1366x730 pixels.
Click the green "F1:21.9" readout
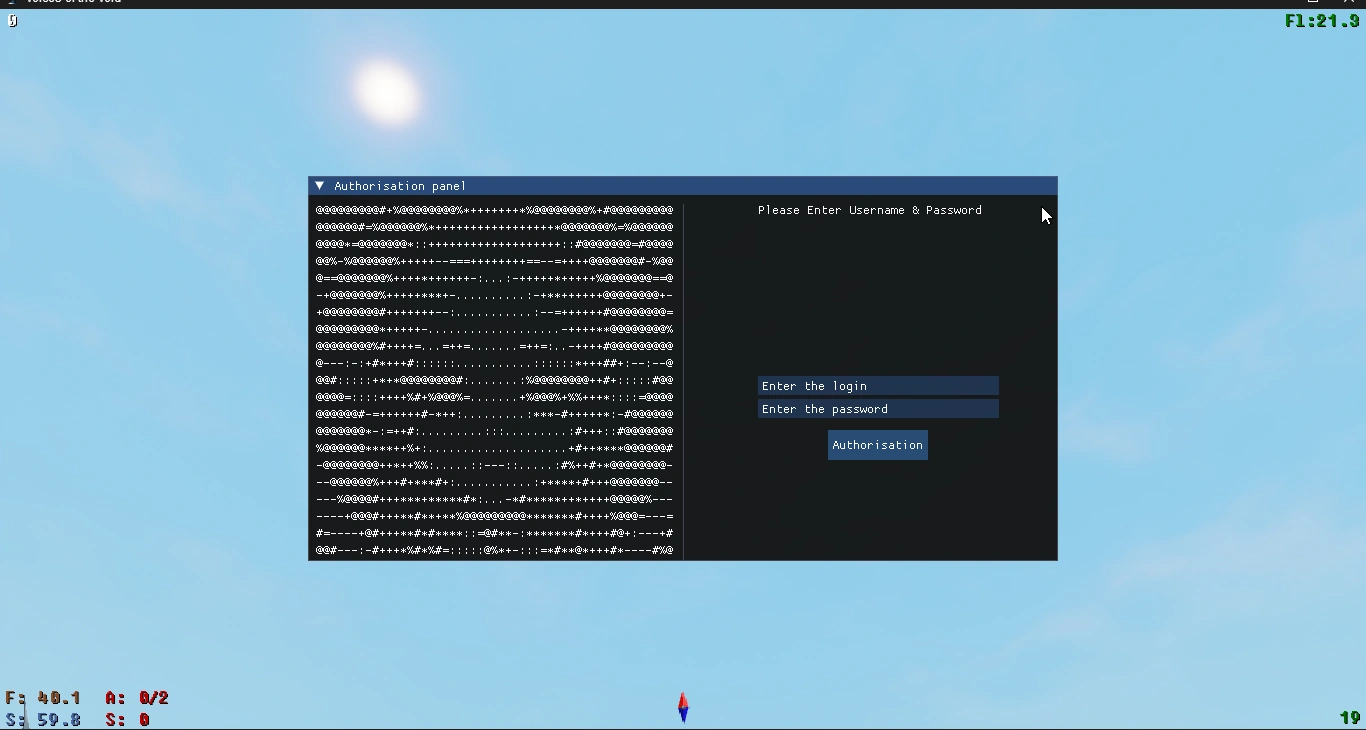coord(1322,21)
